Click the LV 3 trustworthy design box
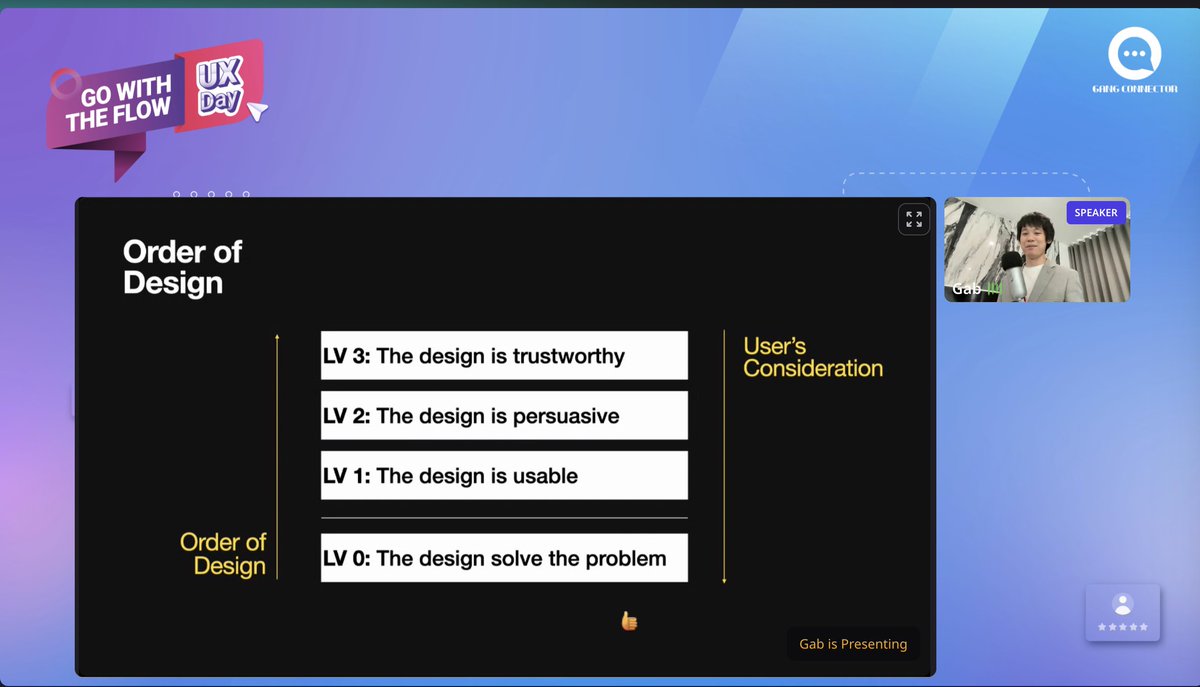 [503, 355]
